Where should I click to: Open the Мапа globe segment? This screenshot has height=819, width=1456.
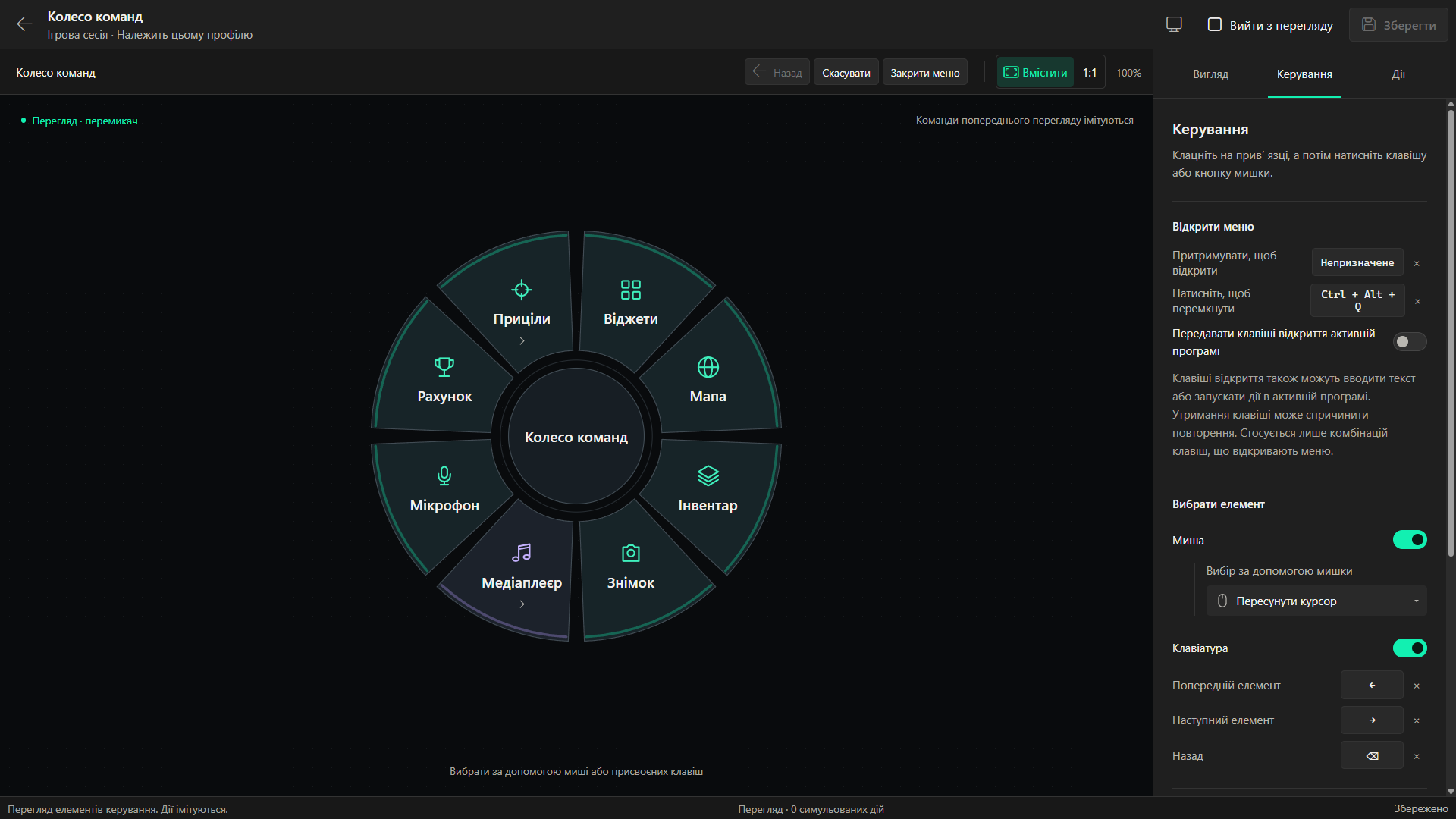tap(708, 381)
